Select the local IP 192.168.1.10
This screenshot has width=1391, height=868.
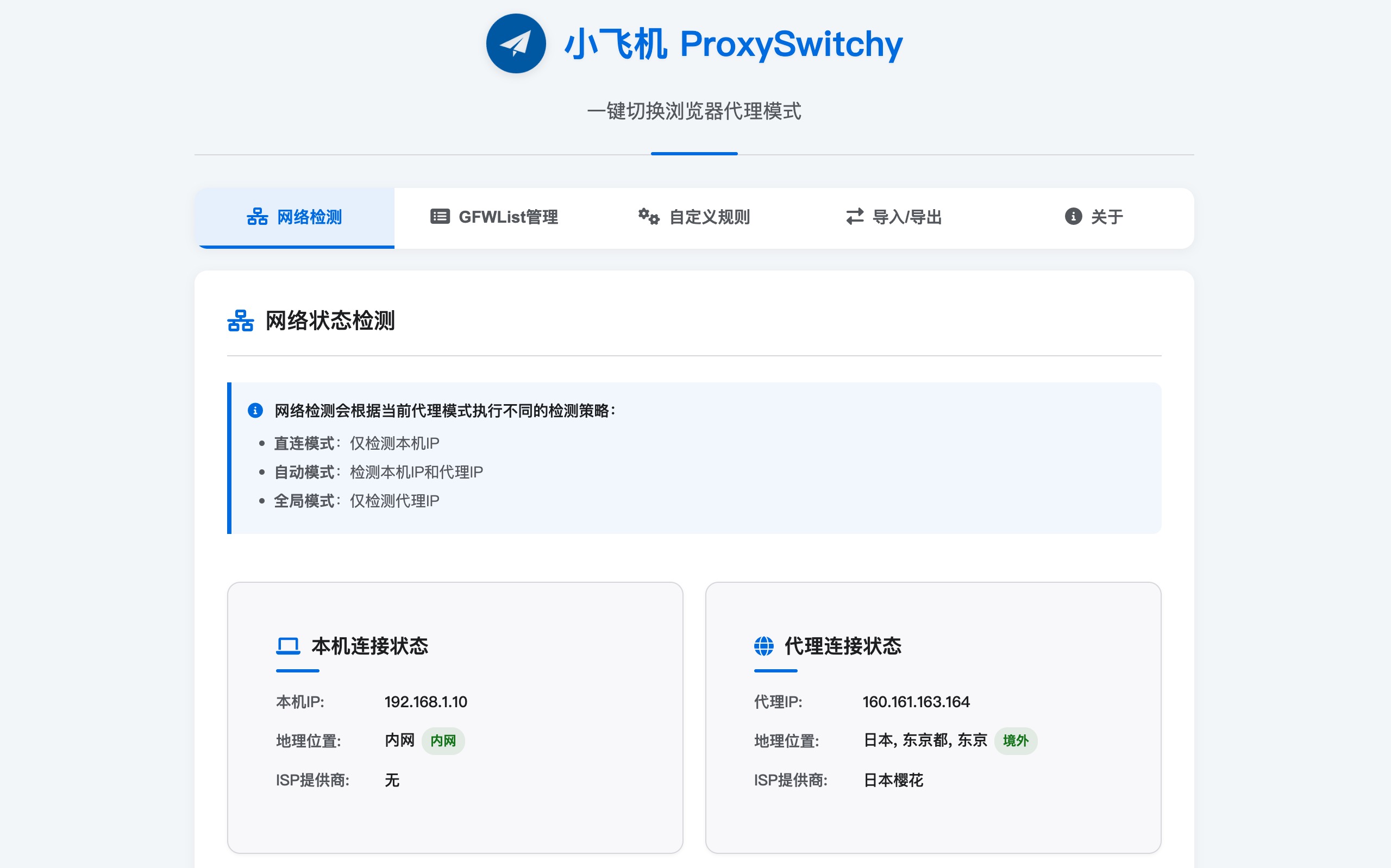point(426,702)
